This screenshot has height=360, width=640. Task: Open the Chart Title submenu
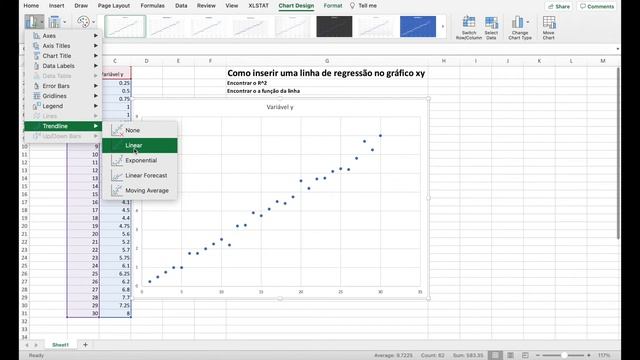click(x=63, y=56)
